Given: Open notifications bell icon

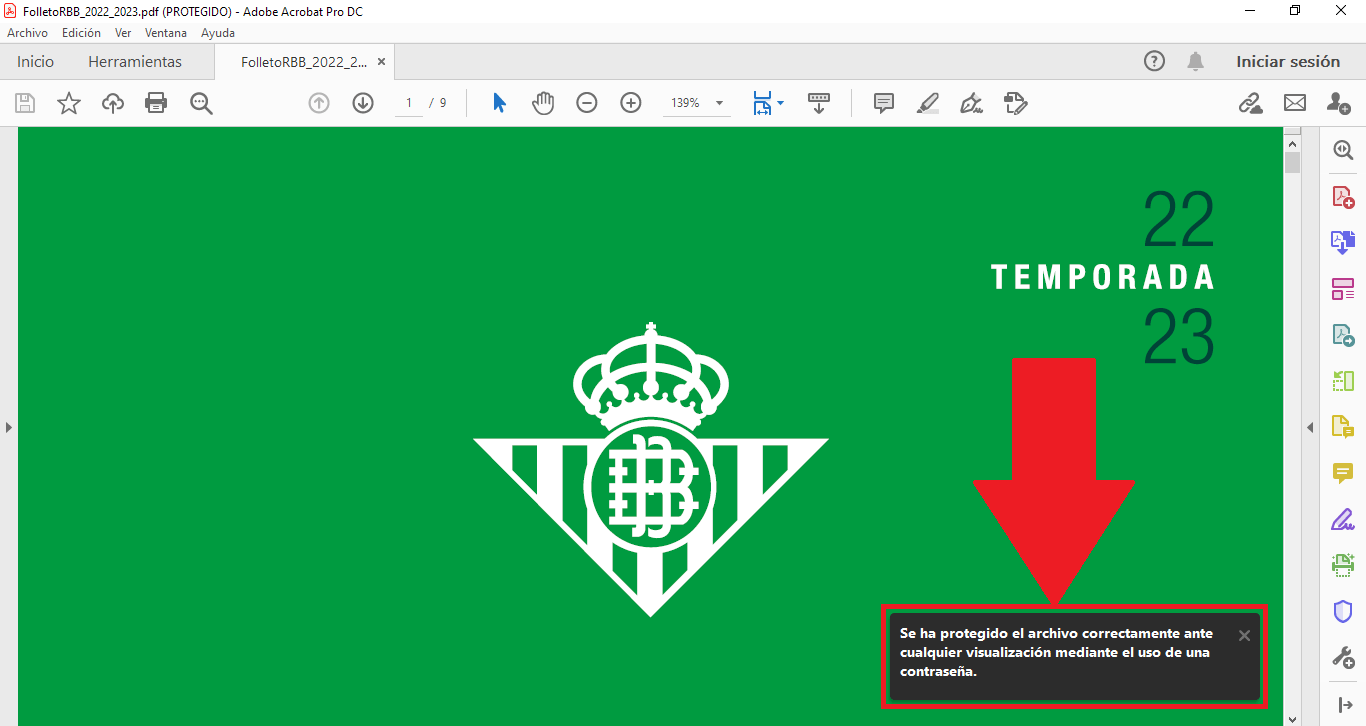Looking at the screenshot, I should coord(1195,61).
